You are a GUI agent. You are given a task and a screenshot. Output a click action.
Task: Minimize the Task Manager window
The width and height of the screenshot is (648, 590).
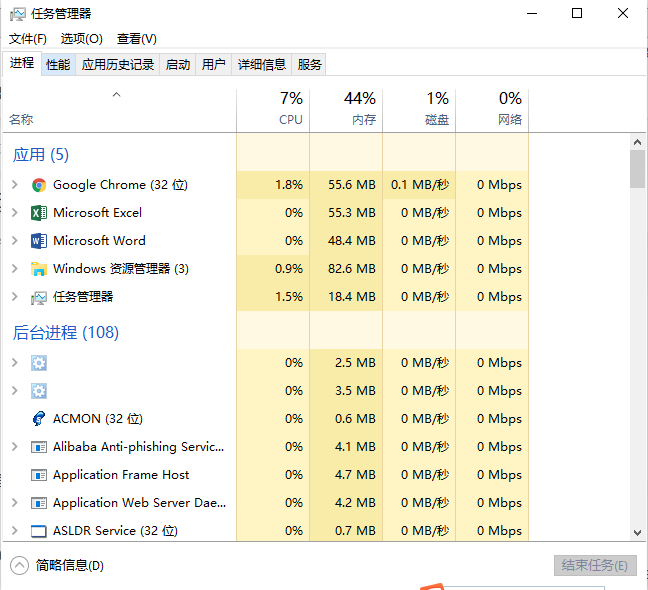532,14
